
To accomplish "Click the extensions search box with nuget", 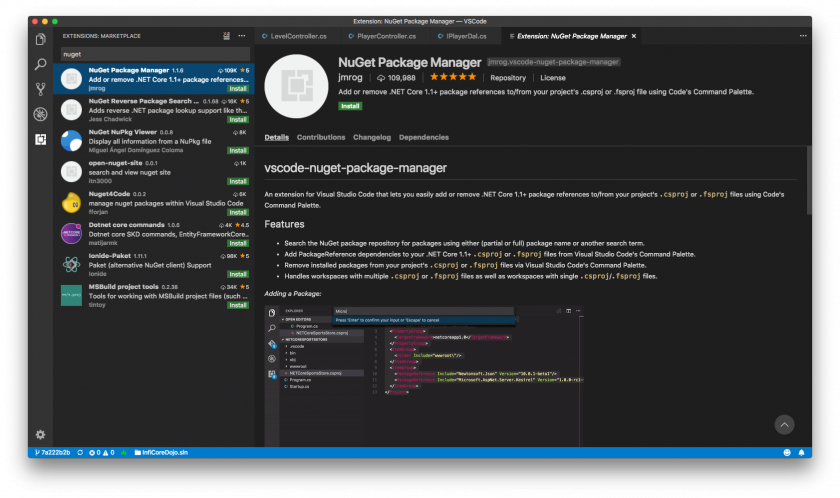I will coord(155,54).
